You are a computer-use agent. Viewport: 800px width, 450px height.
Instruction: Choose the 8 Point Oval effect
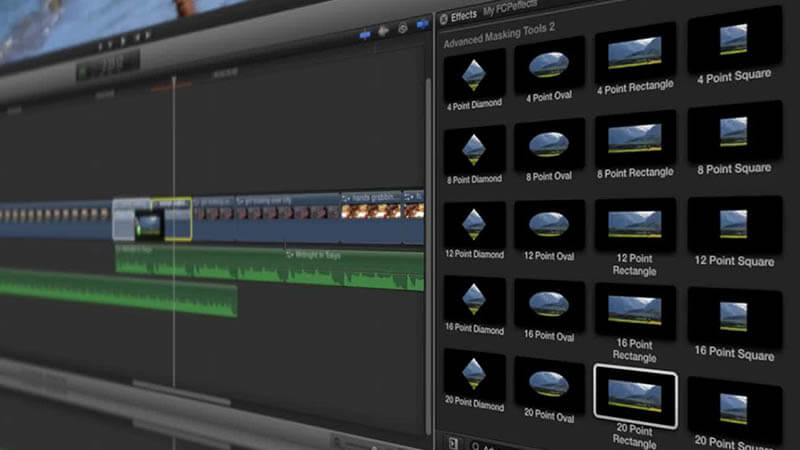point(549,151)
